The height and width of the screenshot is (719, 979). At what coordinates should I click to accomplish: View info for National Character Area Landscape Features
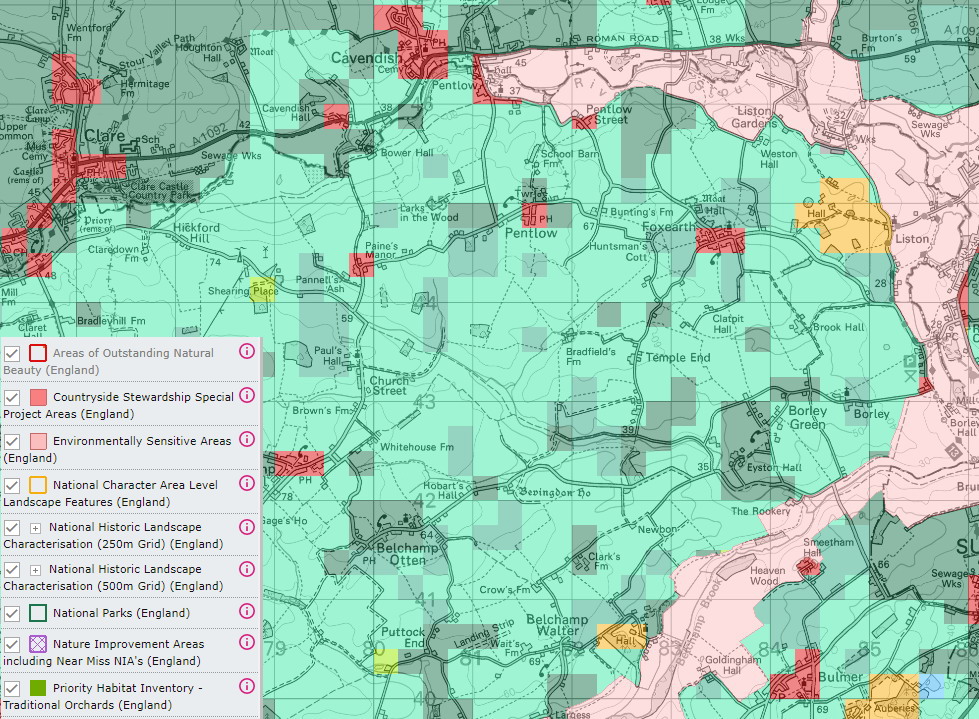click(247, 483)
